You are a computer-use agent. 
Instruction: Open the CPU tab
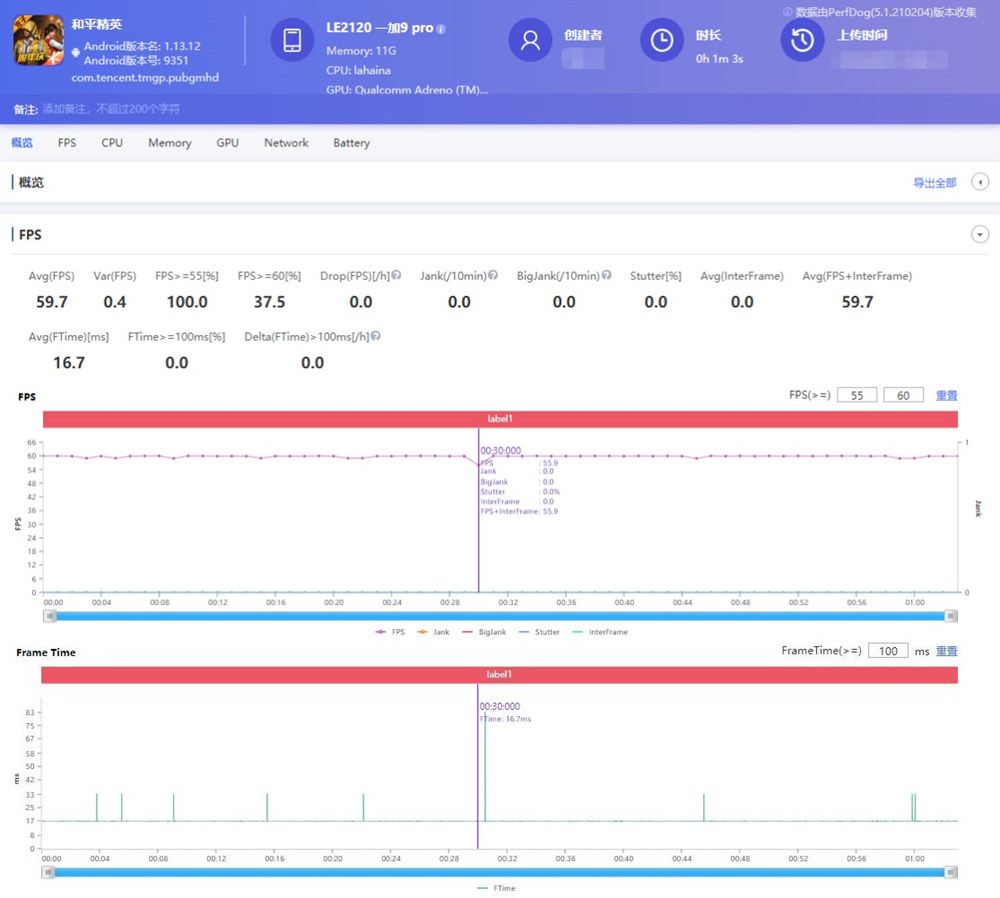(x=112, y=143)
